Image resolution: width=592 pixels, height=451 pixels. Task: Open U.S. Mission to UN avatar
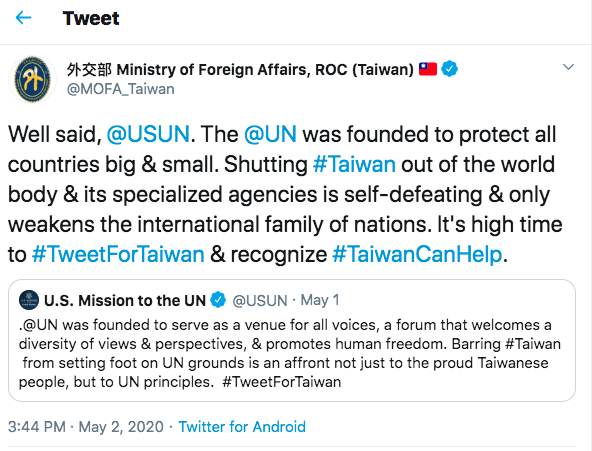click(29, 300)
